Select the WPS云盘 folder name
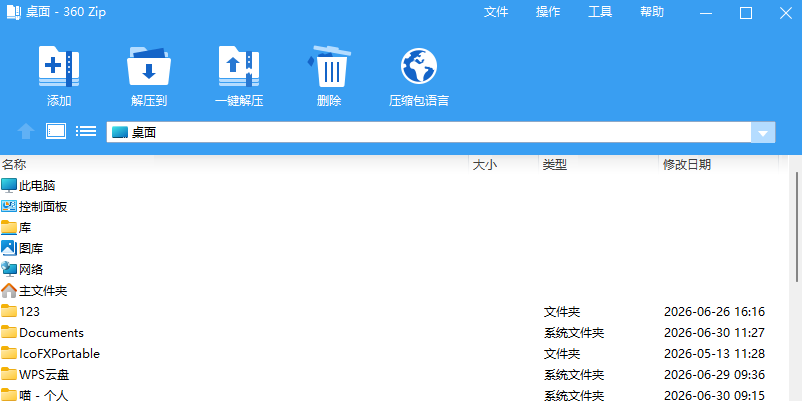 pos(44,375)
